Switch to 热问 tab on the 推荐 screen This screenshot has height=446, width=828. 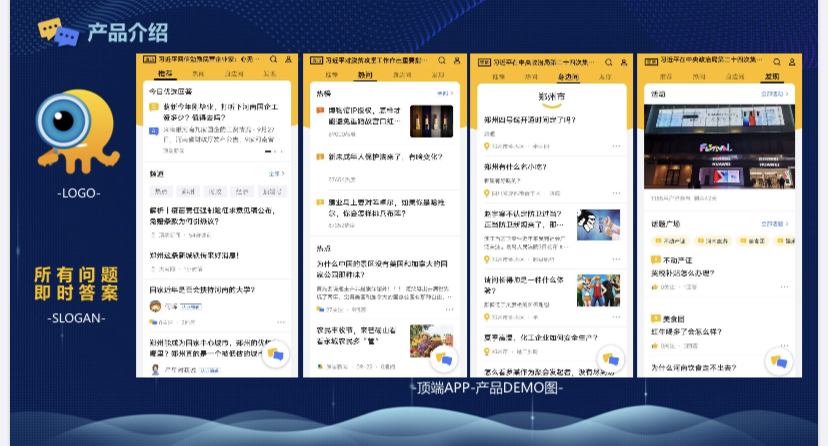pos(199,74)
